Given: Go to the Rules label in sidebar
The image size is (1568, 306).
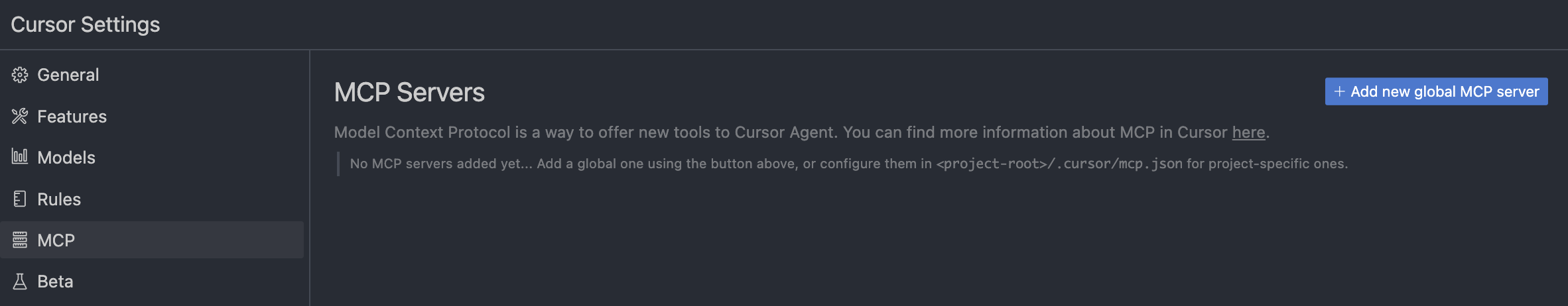Looking at the screenshot, I should 59,199.
